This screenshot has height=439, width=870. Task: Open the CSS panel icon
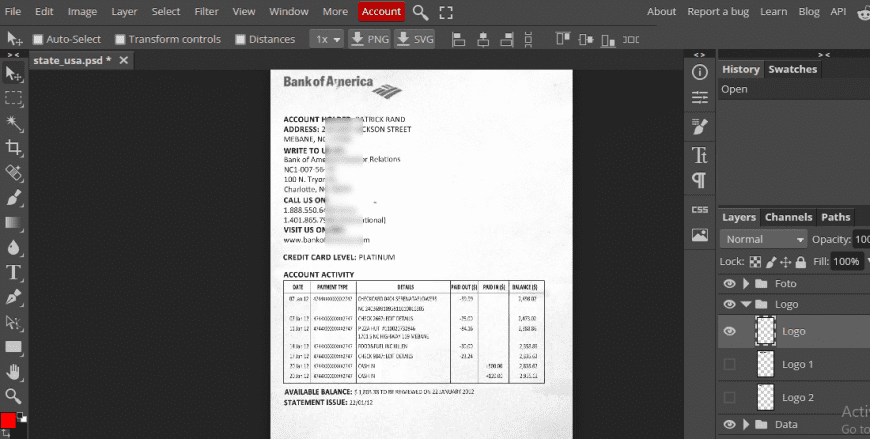[x=700, y=210]
